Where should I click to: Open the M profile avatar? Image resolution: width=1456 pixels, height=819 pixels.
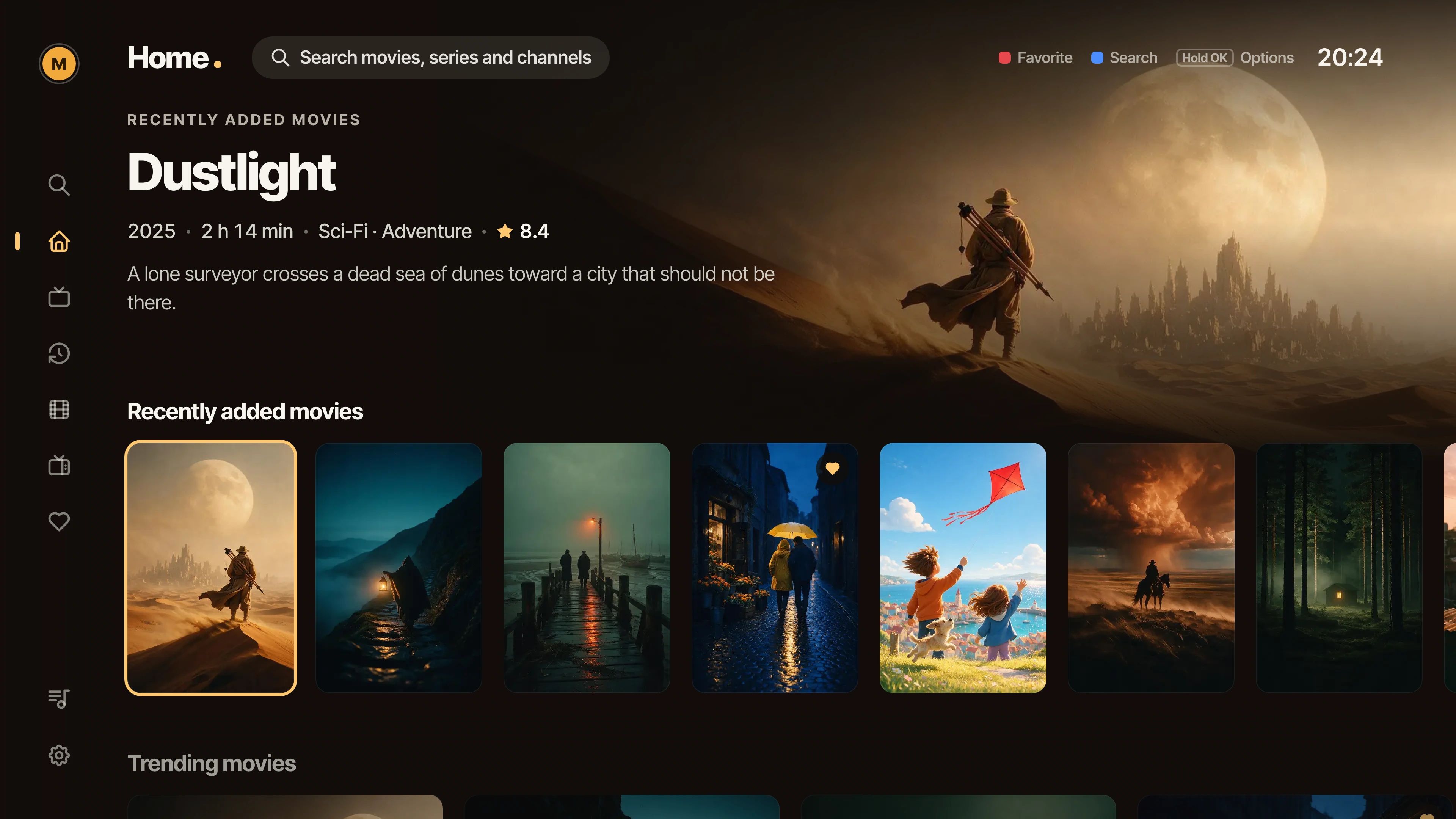(x=59, y=63)
